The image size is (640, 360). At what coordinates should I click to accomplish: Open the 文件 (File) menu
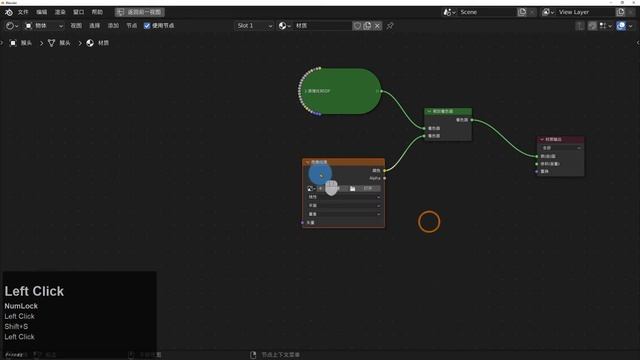tap(23, 12)
